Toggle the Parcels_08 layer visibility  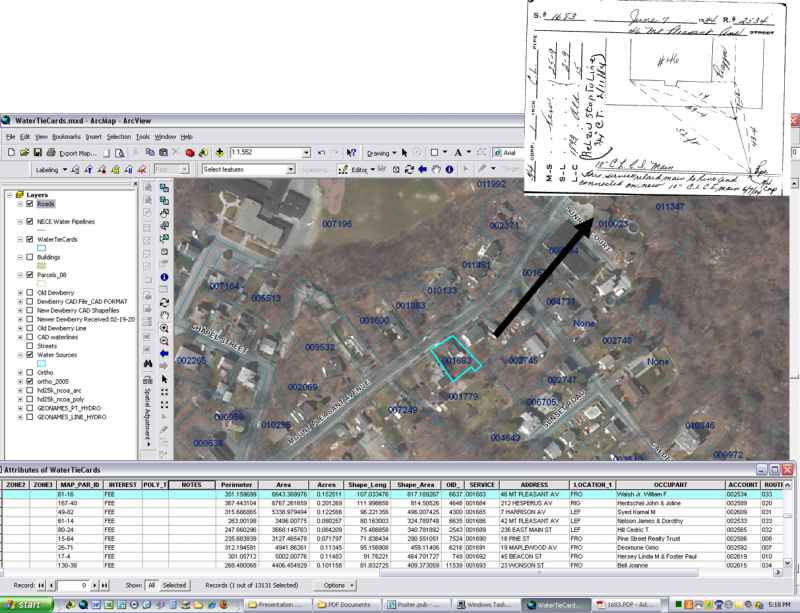[x=31, y=275]
